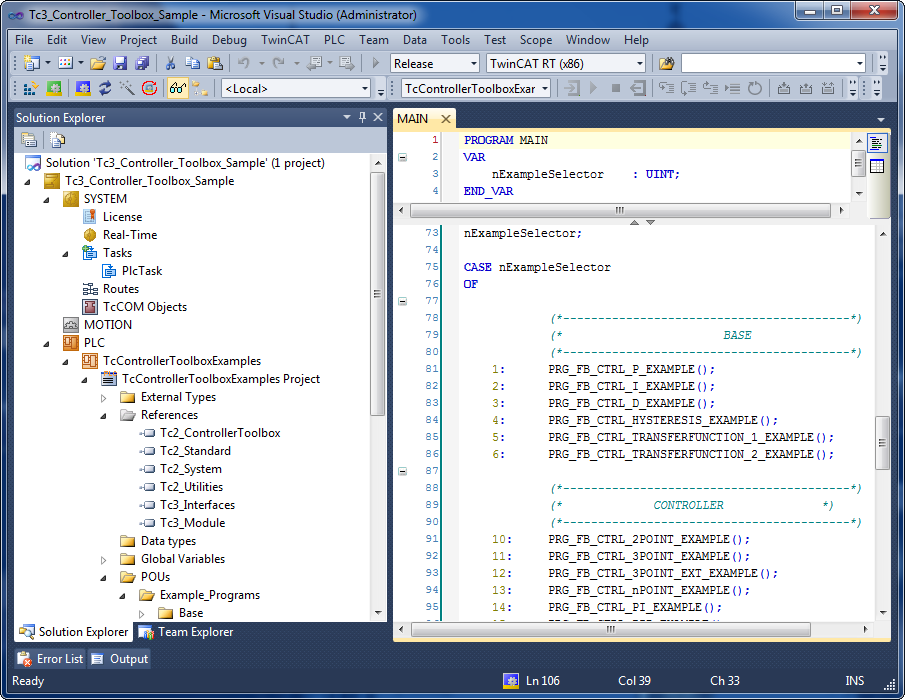Click the PLC Login icon
Screen dimensions: 905x700
[x=571, y=88]
